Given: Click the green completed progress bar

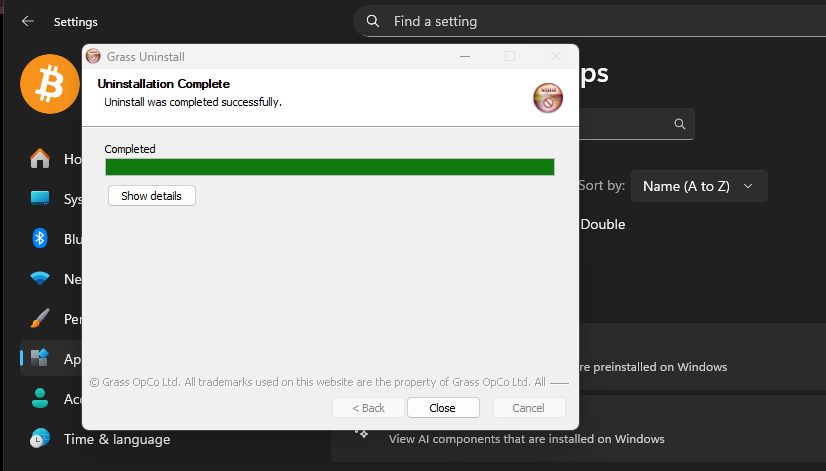Looking at the screenshot, I should [x=330, y=167].
